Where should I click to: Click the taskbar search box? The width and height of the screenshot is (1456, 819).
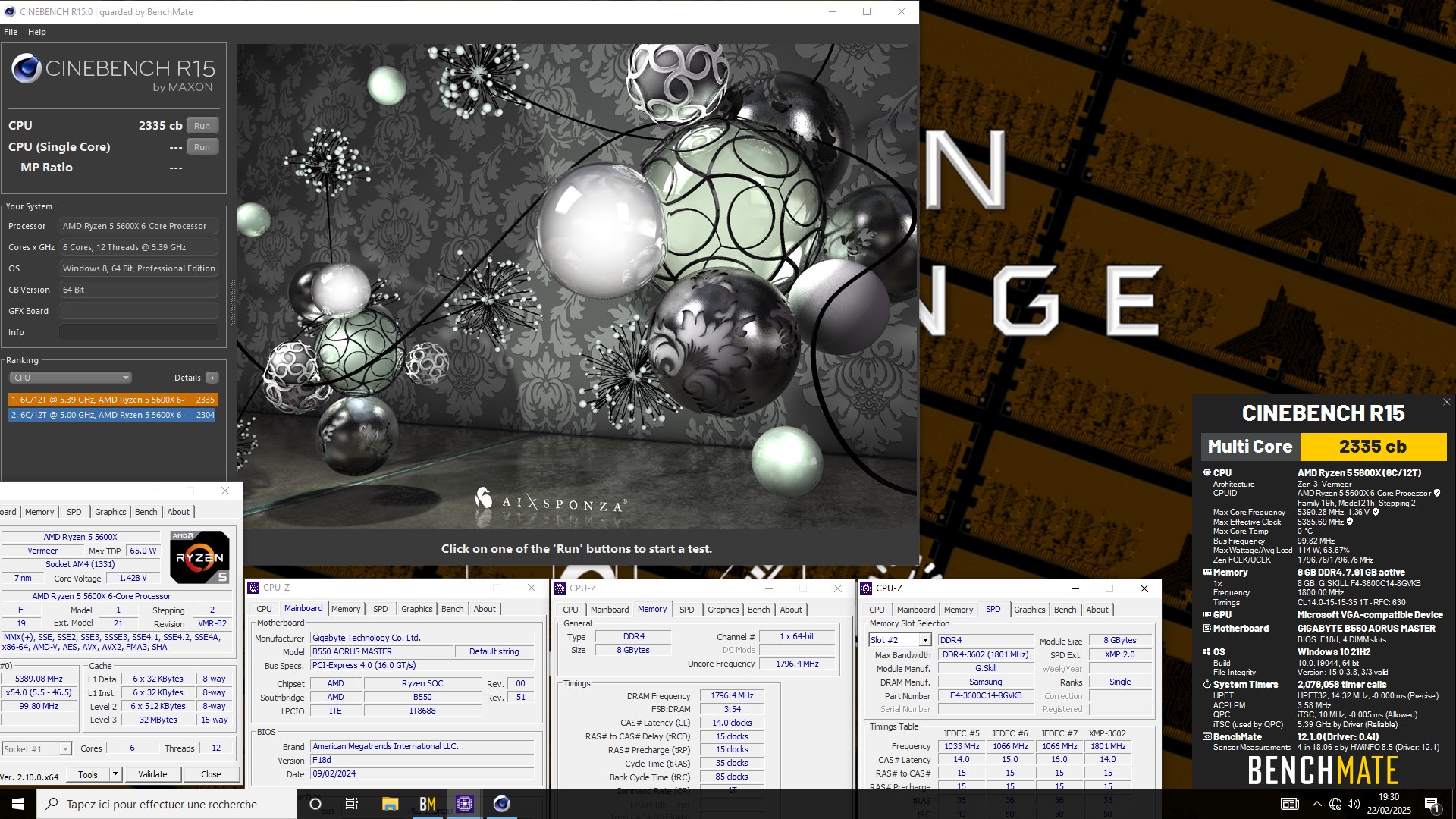click(167, 804)
